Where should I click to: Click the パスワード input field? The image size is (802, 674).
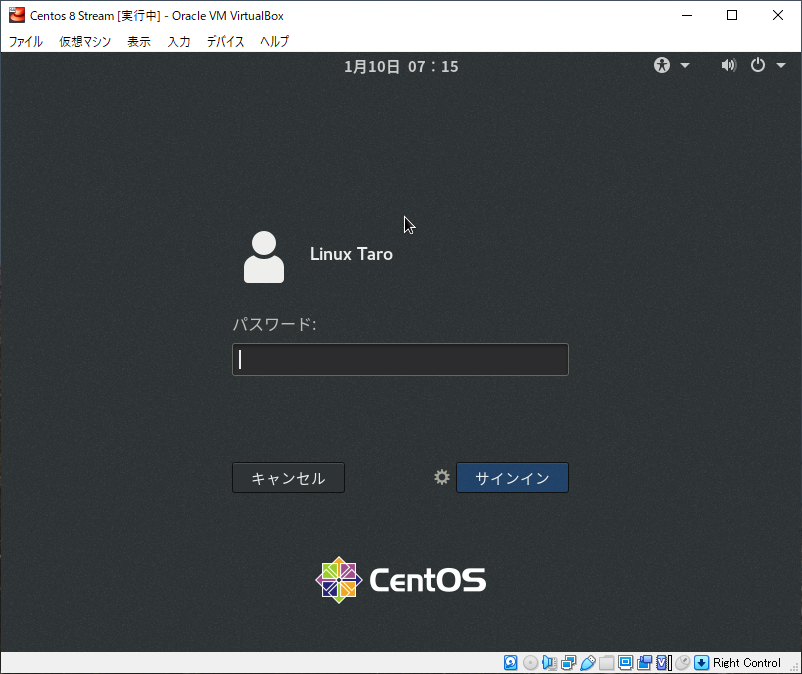400,359
